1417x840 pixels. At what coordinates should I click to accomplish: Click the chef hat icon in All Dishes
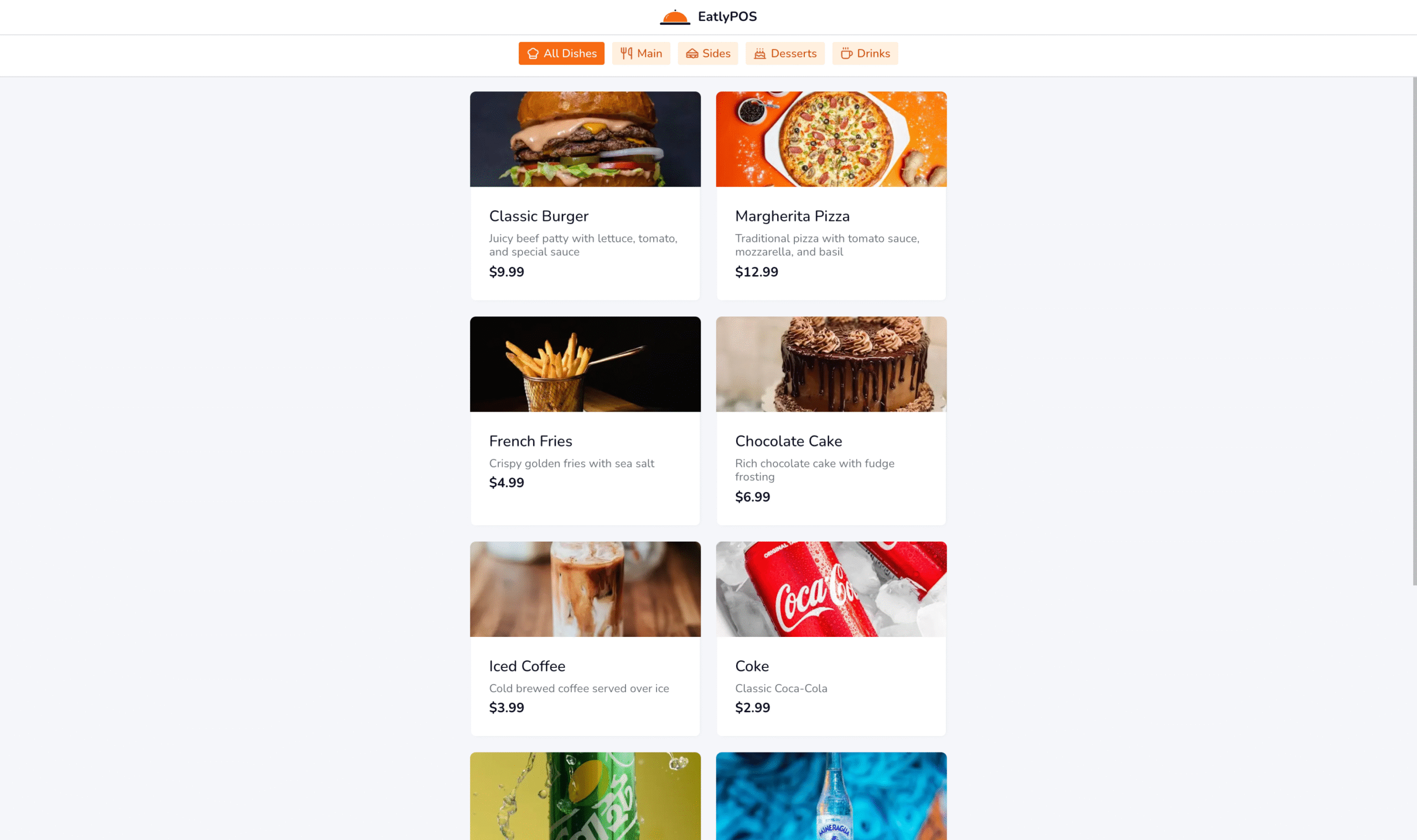pos(532,53)
